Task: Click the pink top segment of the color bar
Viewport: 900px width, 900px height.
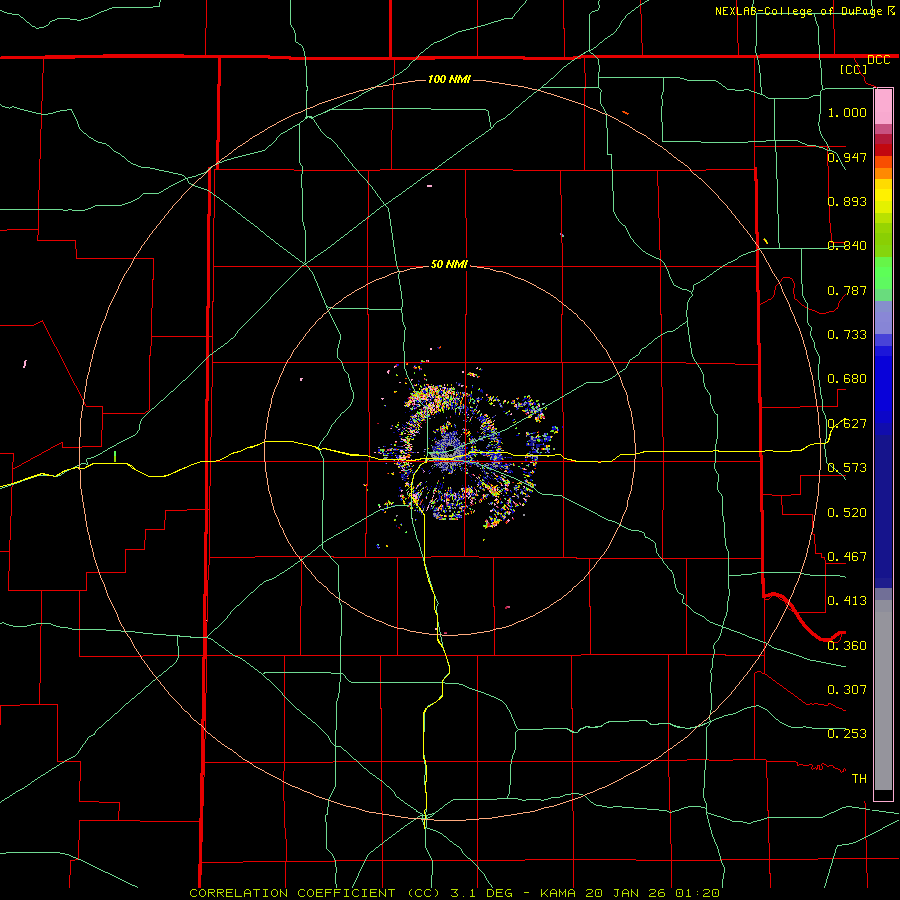Action: [x=883, y=107]
